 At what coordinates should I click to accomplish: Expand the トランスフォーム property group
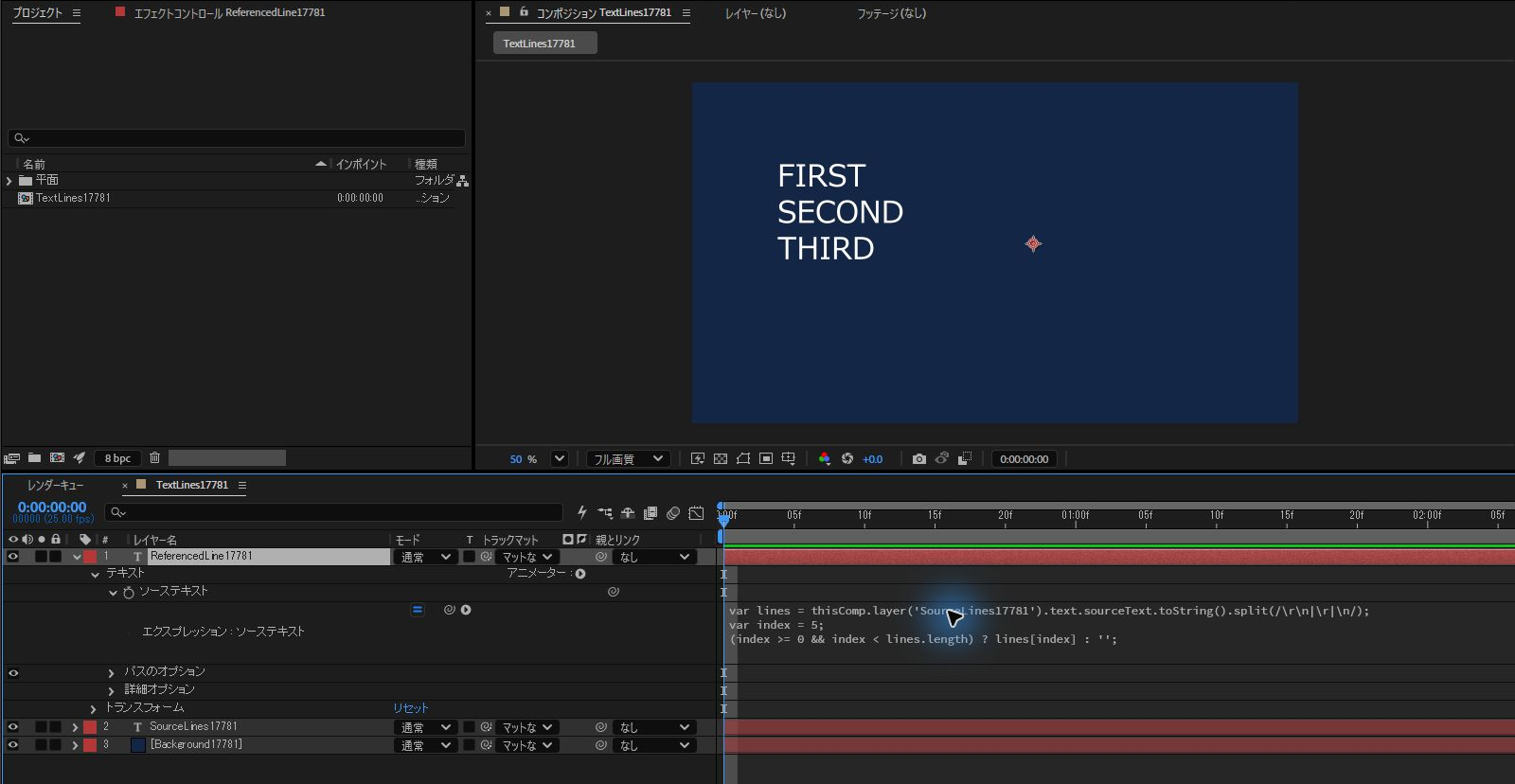[x=93, y=708]
